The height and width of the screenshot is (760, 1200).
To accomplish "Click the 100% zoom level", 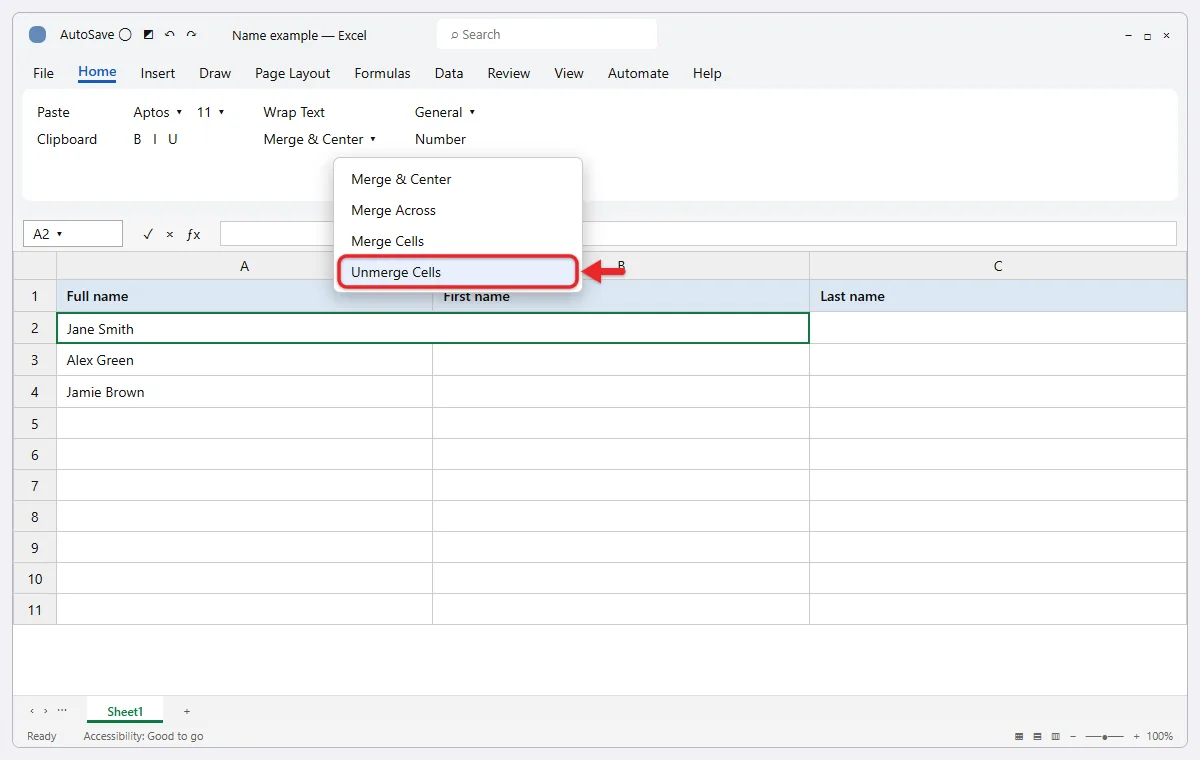I will pos(1160,736).
